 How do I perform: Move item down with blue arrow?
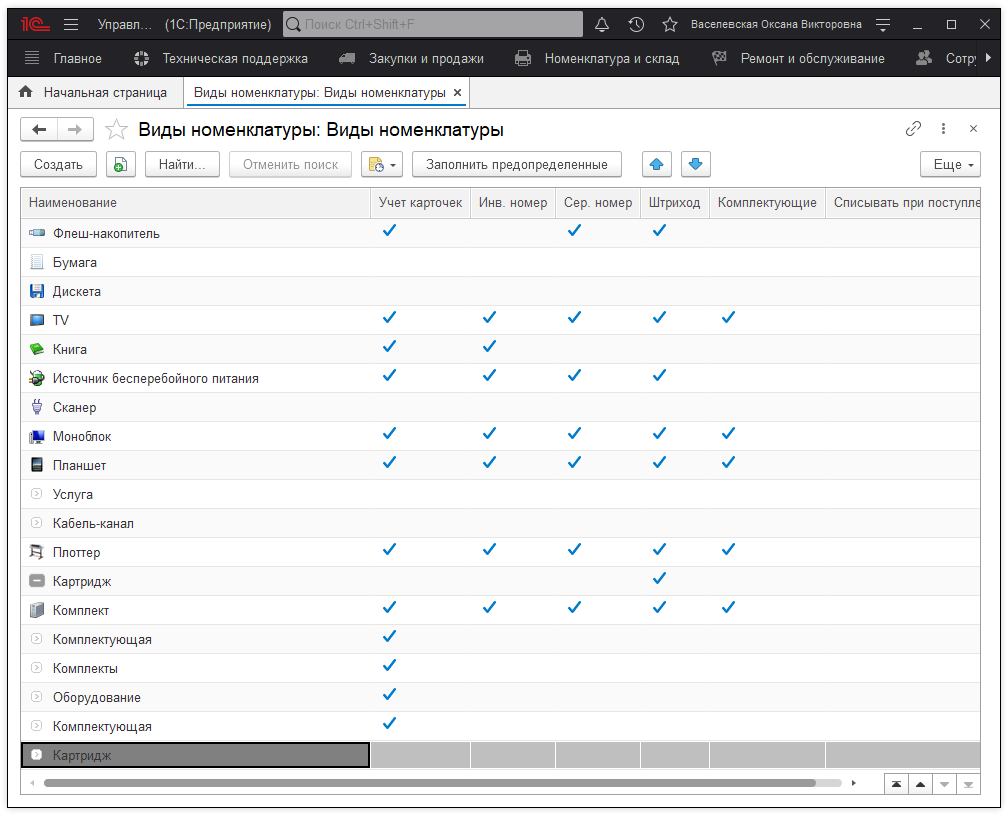[696, 165]
